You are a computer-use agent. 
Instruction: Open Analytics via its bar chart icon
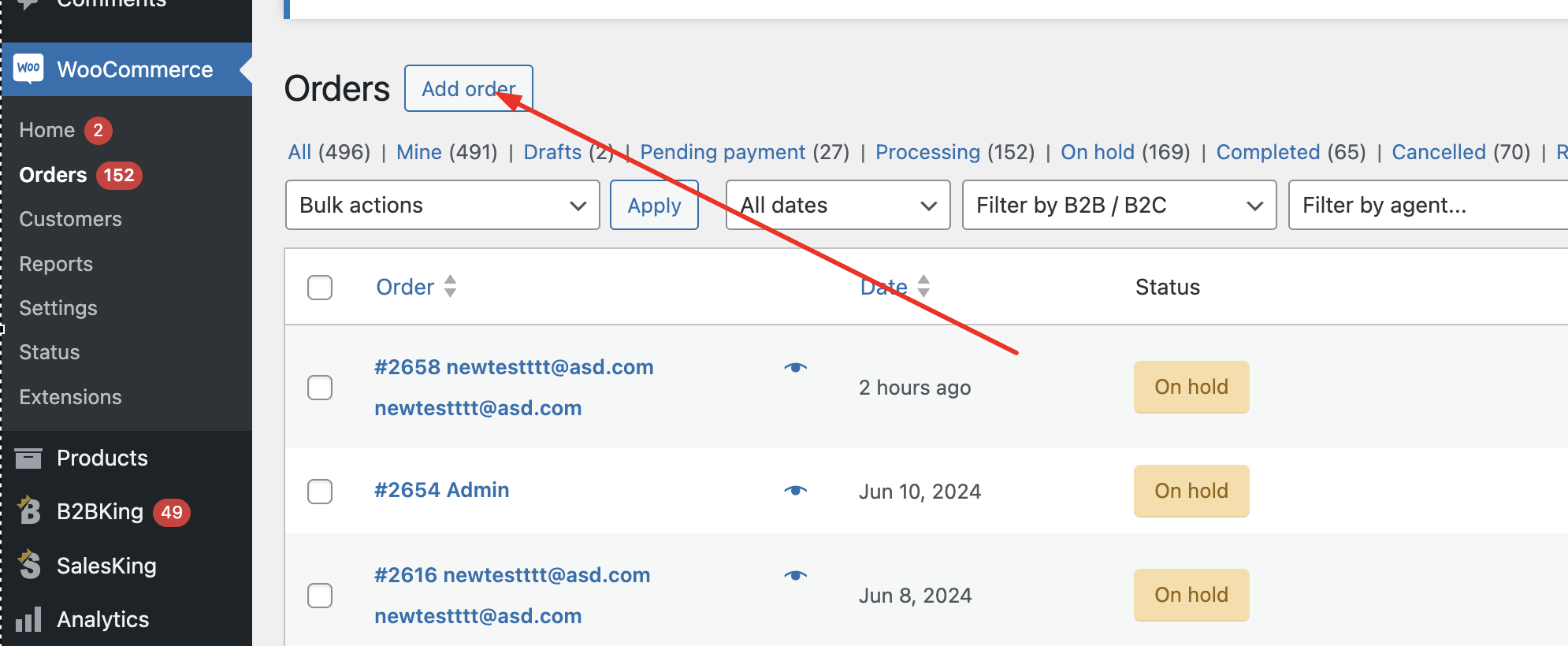(x=28, y=619)
